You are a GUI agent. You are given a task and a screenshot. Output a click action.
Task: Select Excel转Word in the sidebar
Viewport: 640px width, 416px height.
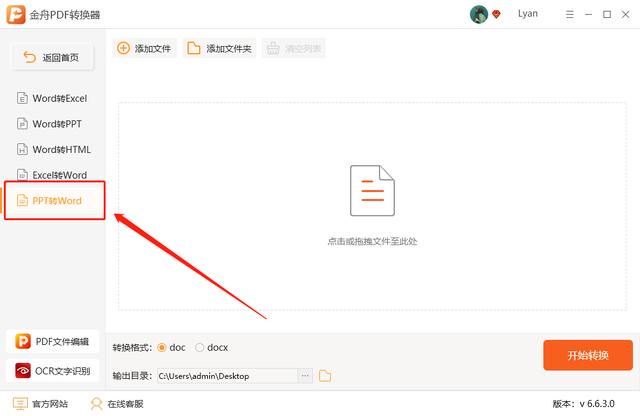click(x=53, y=175)
